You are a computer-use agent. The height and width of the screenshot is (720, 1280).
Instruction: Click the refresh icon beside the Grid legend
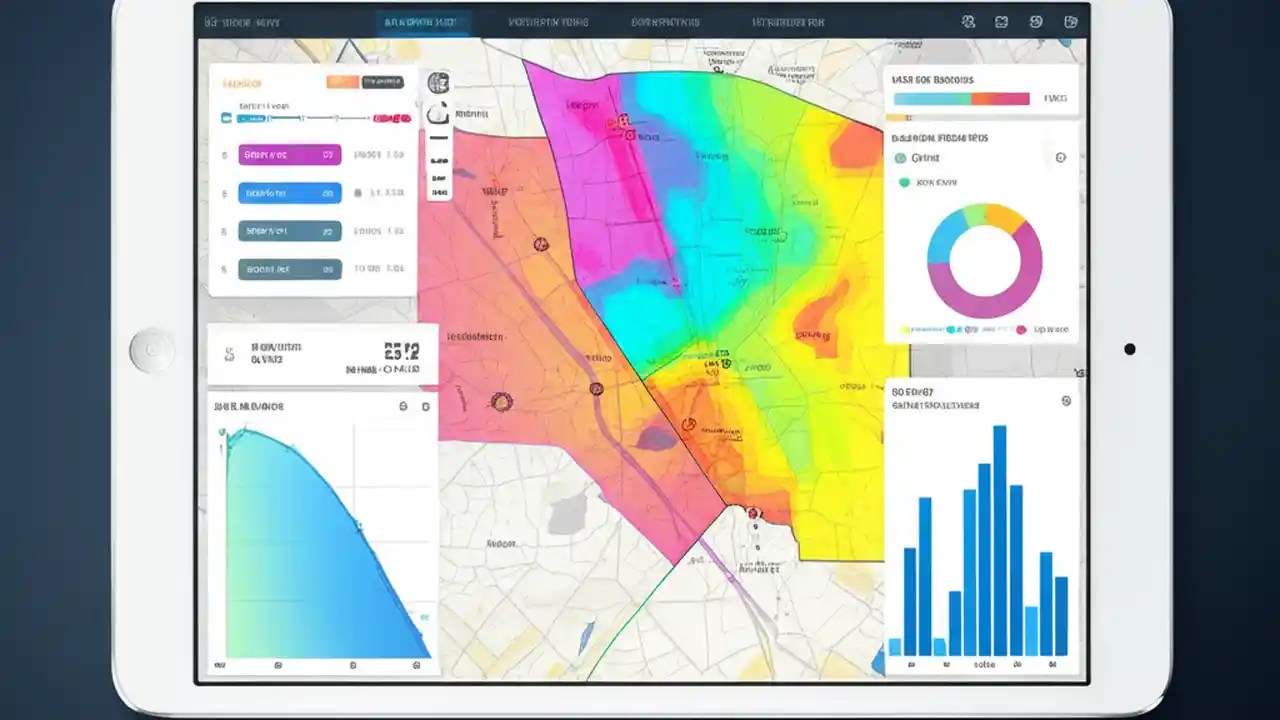[x=1061, y=157]
